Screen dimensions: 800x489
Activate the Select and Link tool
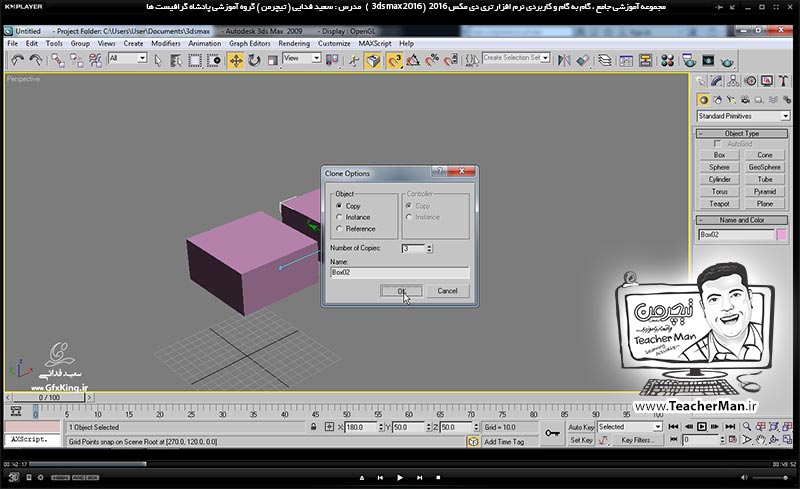click(58, 61)
